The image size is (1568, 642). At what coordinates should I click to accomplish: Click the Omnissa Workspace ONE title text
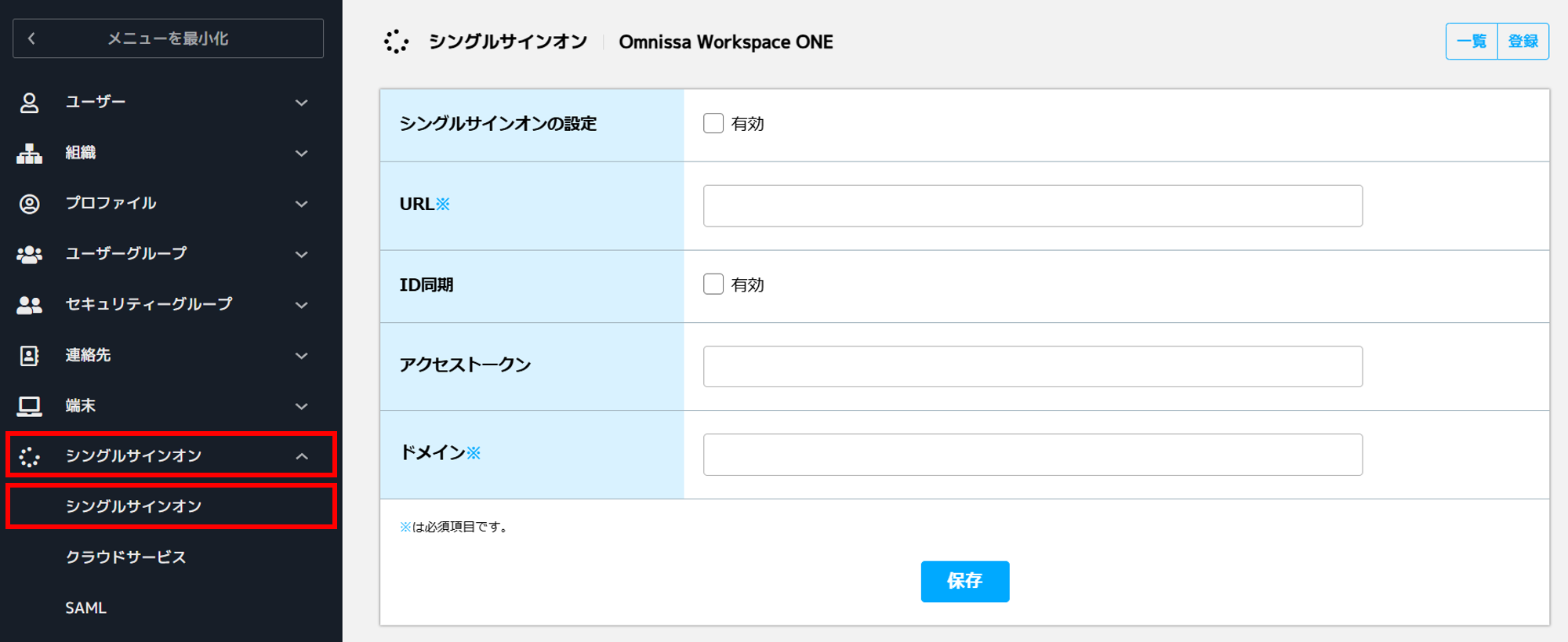(726, 42)
